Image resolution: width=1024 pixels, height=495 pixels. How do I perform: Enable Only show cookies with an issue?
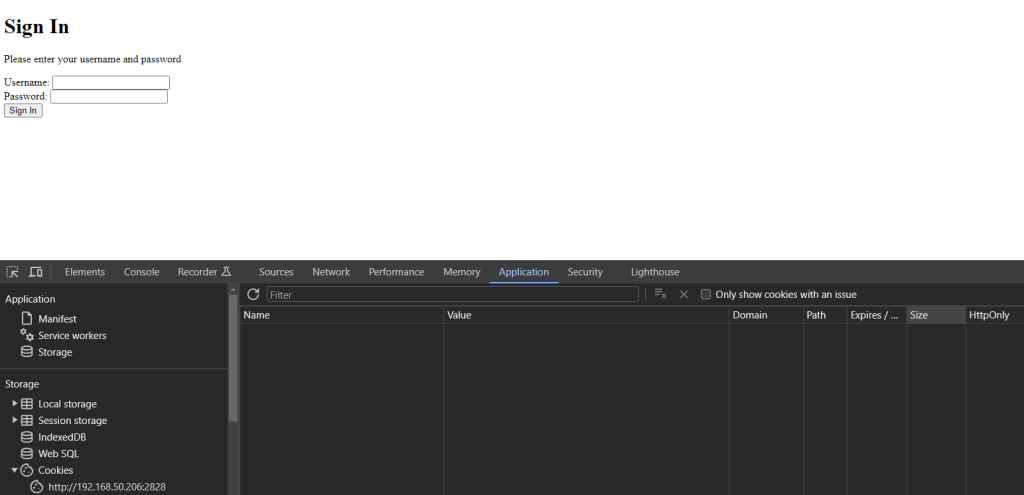click(x=706, y=295)
